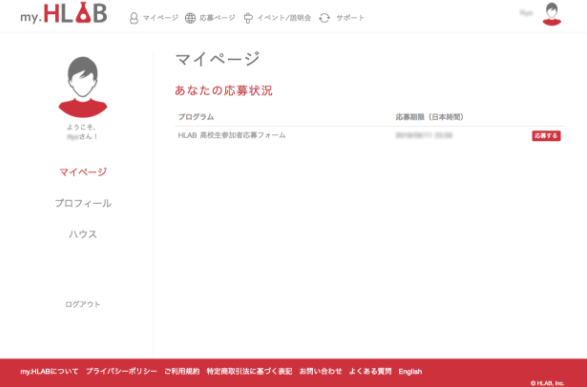
Task: Open 特定商取引法に基づく表記 footer link
Action: click(249, 371)
